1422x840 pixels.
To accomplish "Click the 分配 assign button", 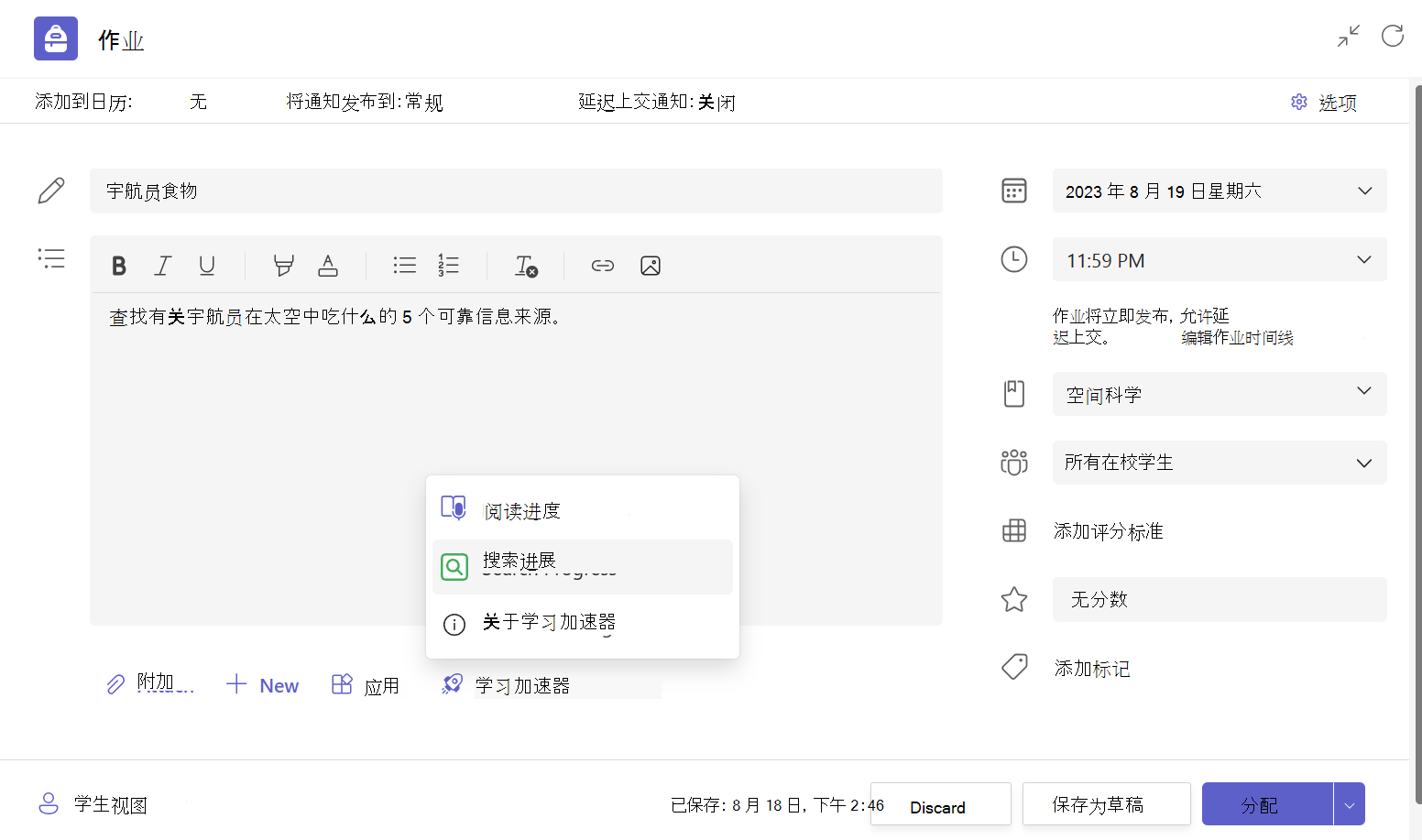I will click(x=1267, y=804).
